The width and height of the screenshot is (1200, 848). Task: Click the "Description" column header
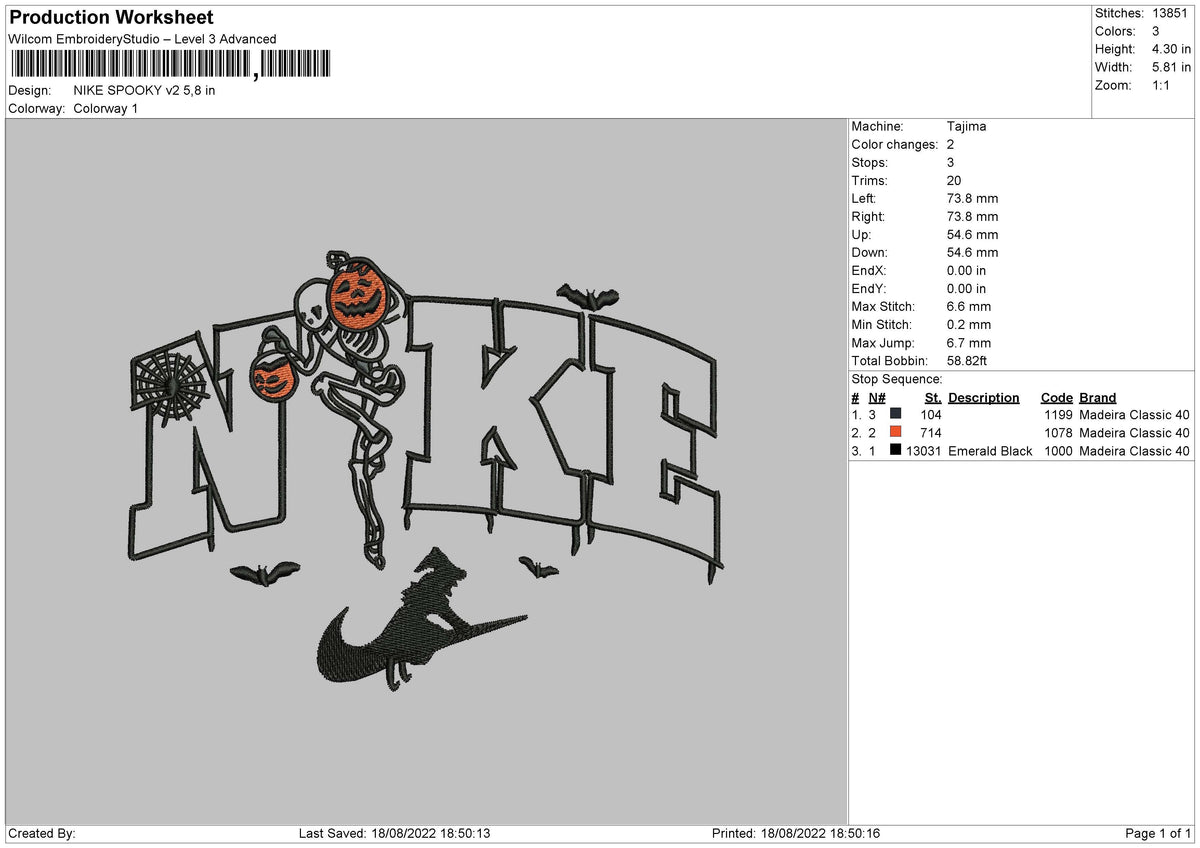[984, 397]
